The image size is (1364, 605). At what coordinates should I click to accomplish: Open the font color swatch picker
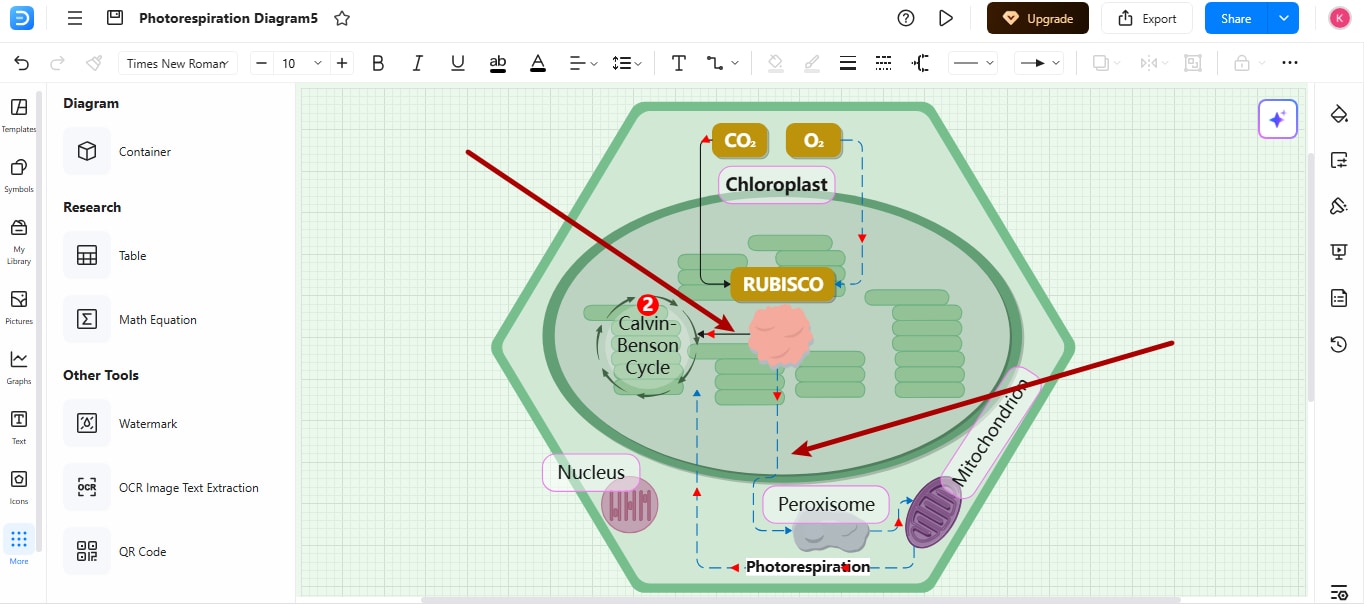537,62
